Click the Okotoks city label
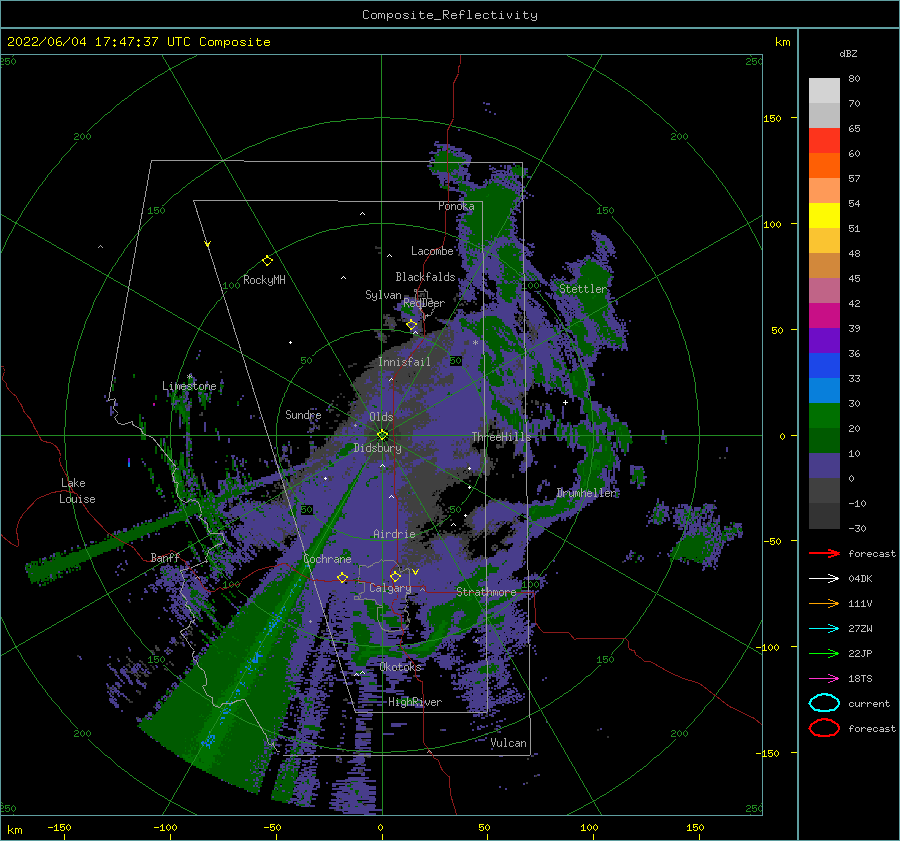The height and width of the screenshot is (841, 900). tap(400, 667)
